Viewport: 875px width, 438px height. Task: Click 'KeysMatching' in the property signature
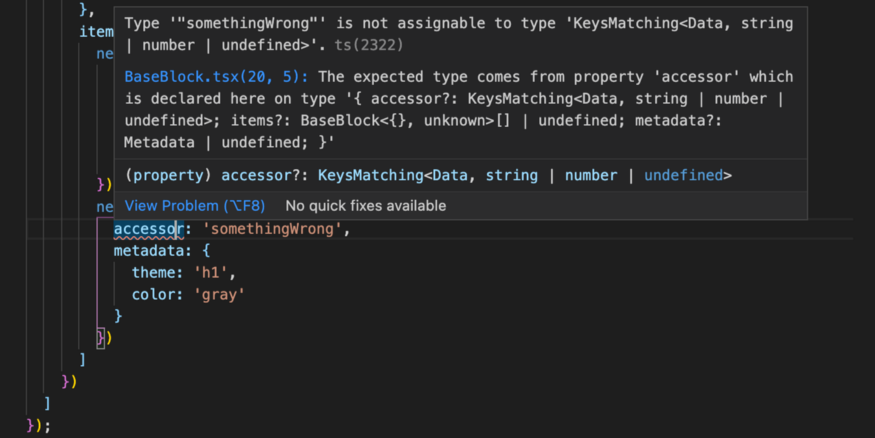[x=371, y=175]
